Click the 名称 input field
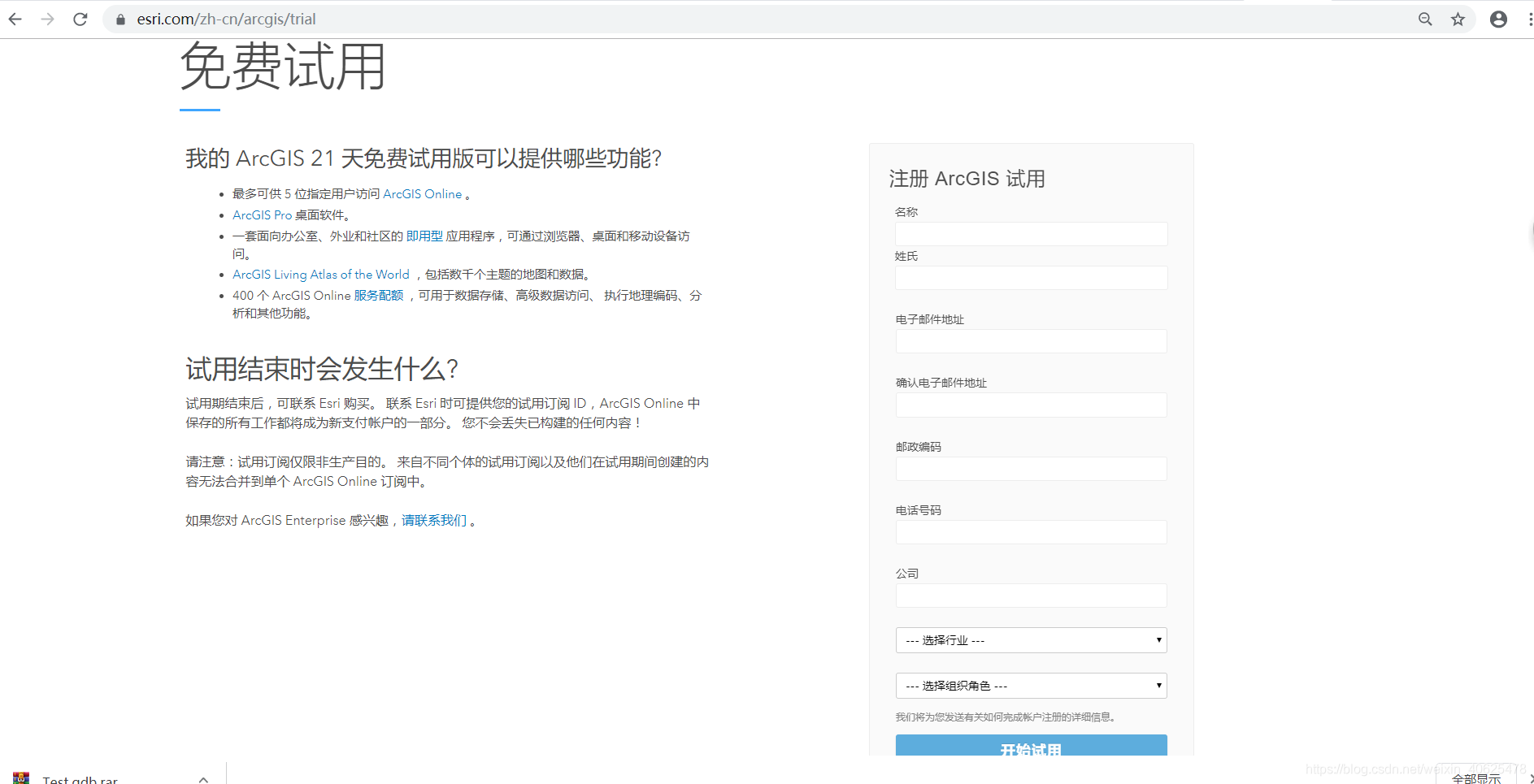Image resolution: width=1534 pixels, height=784 pixels. click(x=1031, y=234)
